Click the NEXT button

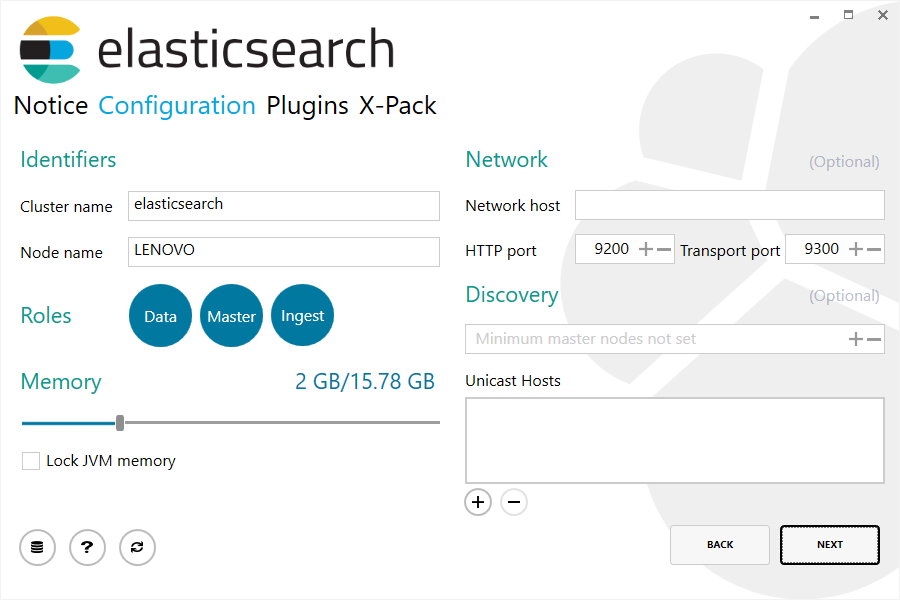(829, 544)
